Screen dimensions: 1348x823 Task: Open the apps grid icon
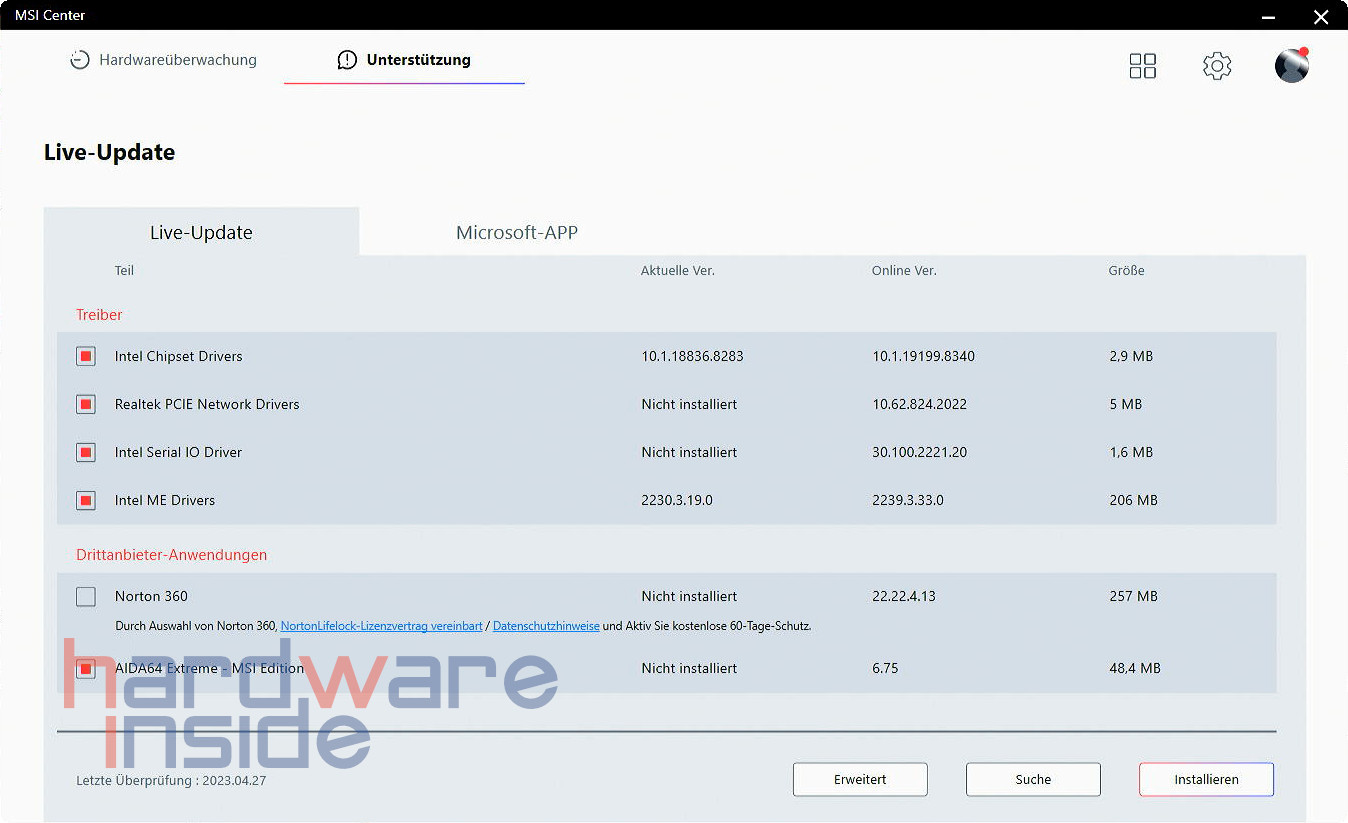pos(1142,66)
